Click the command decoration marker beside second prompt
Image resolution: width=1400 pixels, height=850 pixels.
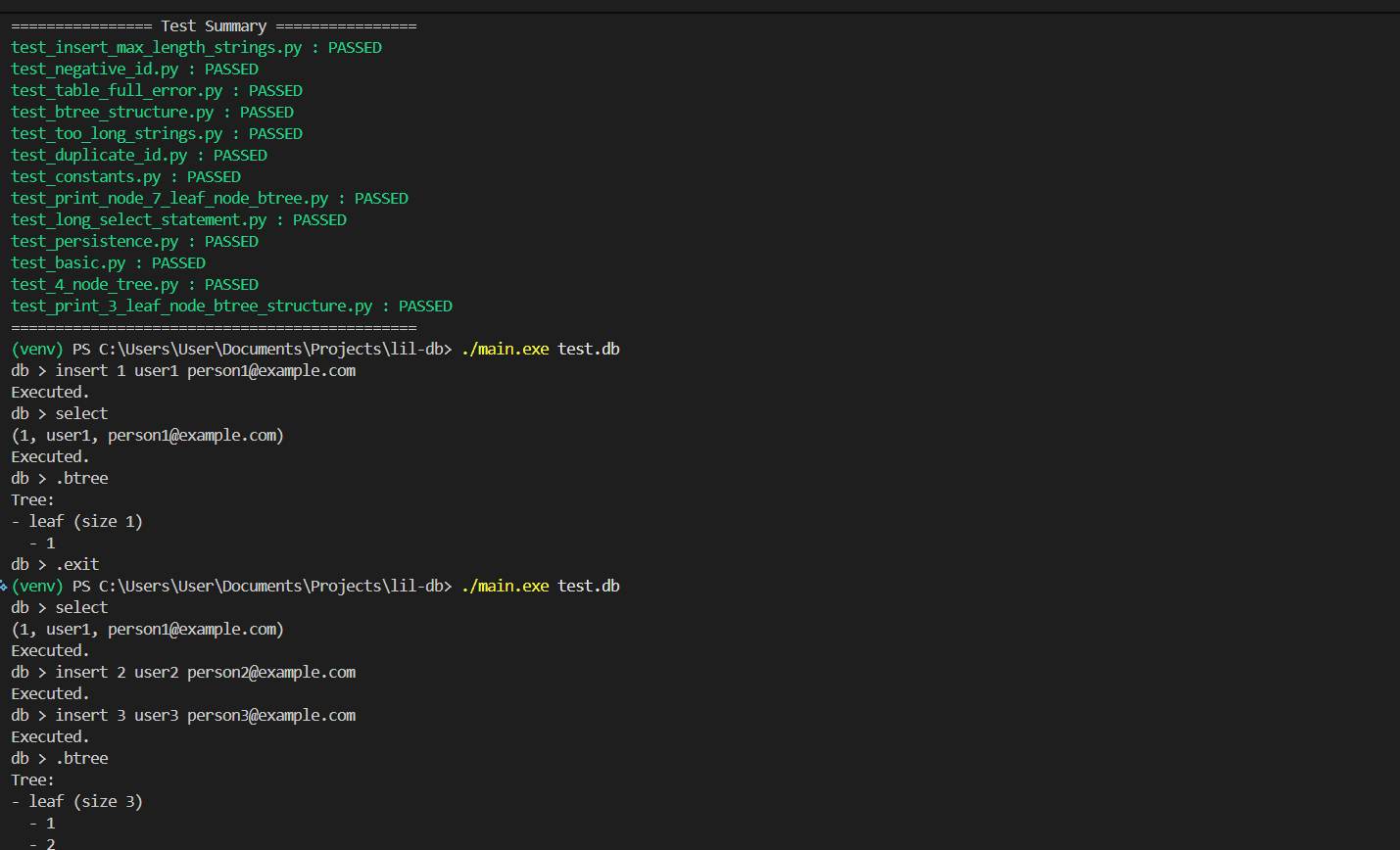[4, 587]
